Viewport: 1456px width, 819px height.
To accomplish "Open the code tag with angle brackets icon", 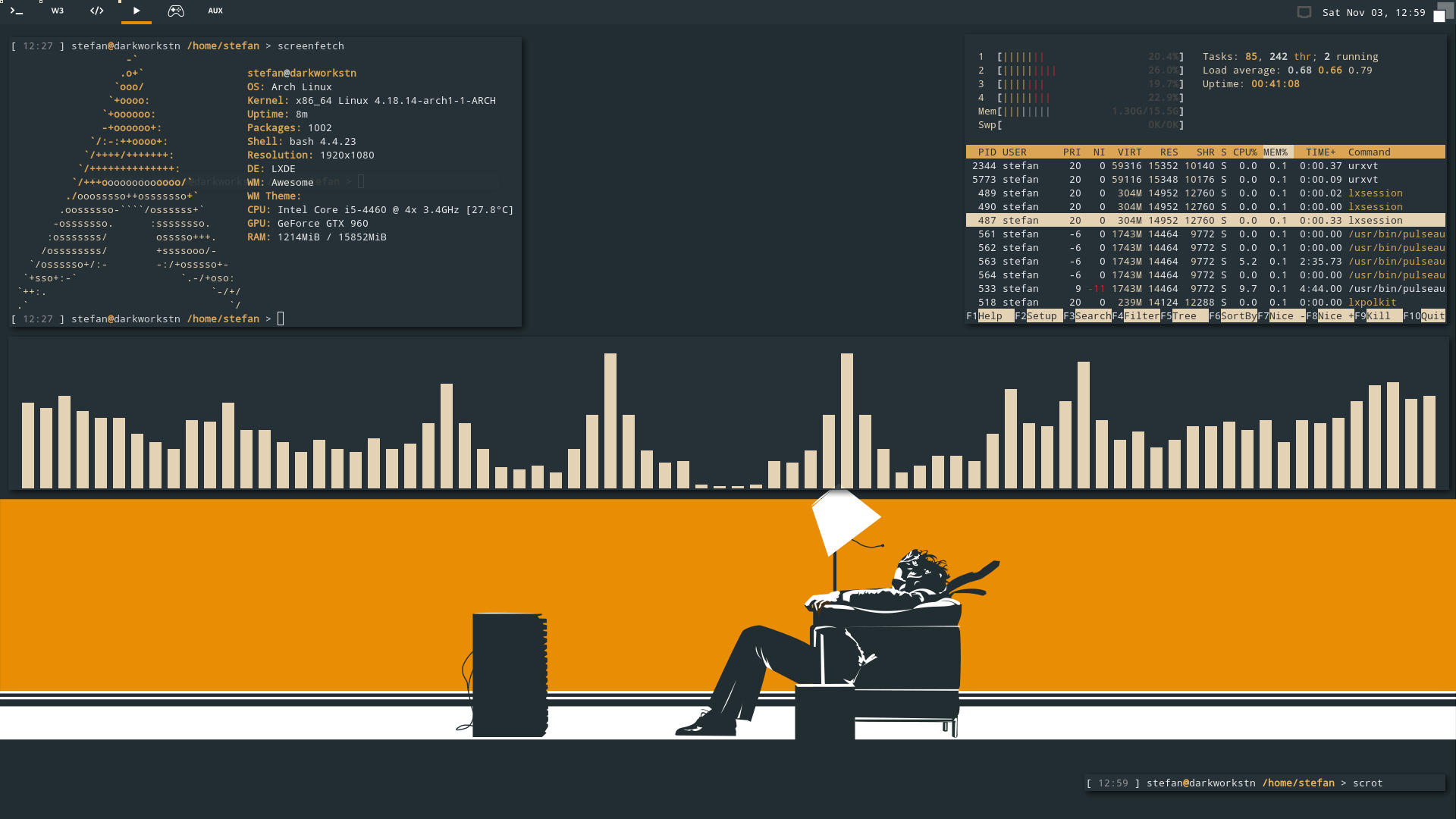I will (96, 11).
